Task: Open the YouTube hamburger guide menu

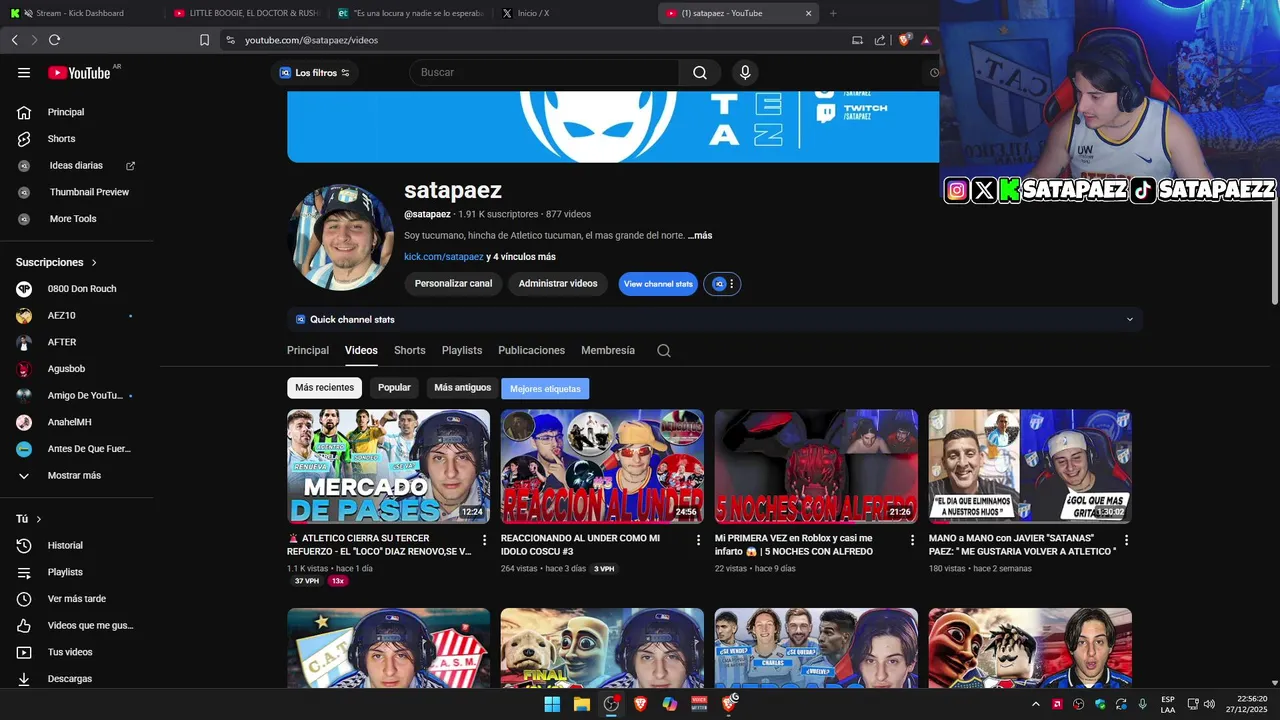Action: coord(24,72)
